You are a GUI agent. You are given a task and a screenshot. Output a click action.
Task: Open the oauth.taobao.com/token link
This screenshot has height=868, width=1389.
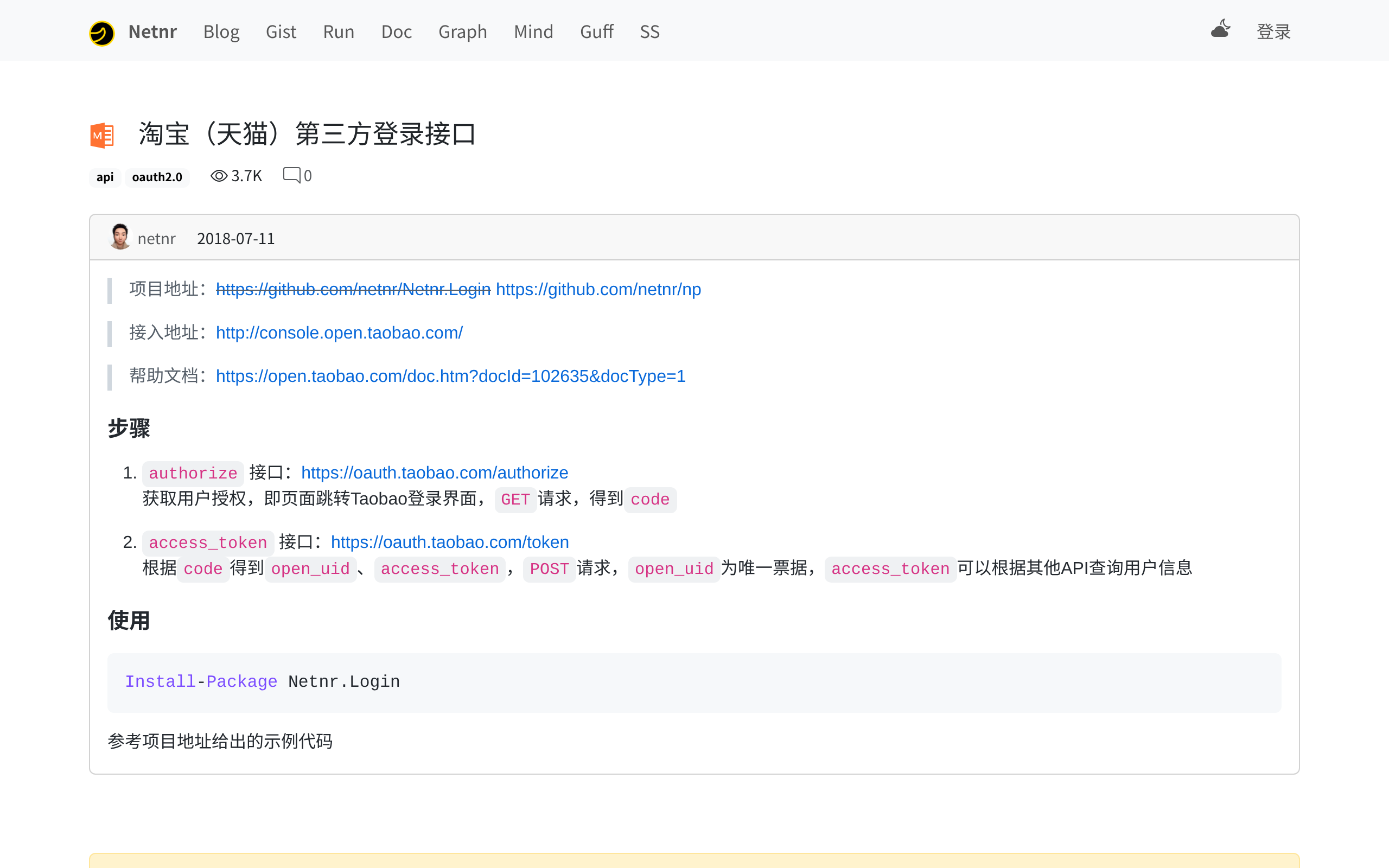coord(450,542)
